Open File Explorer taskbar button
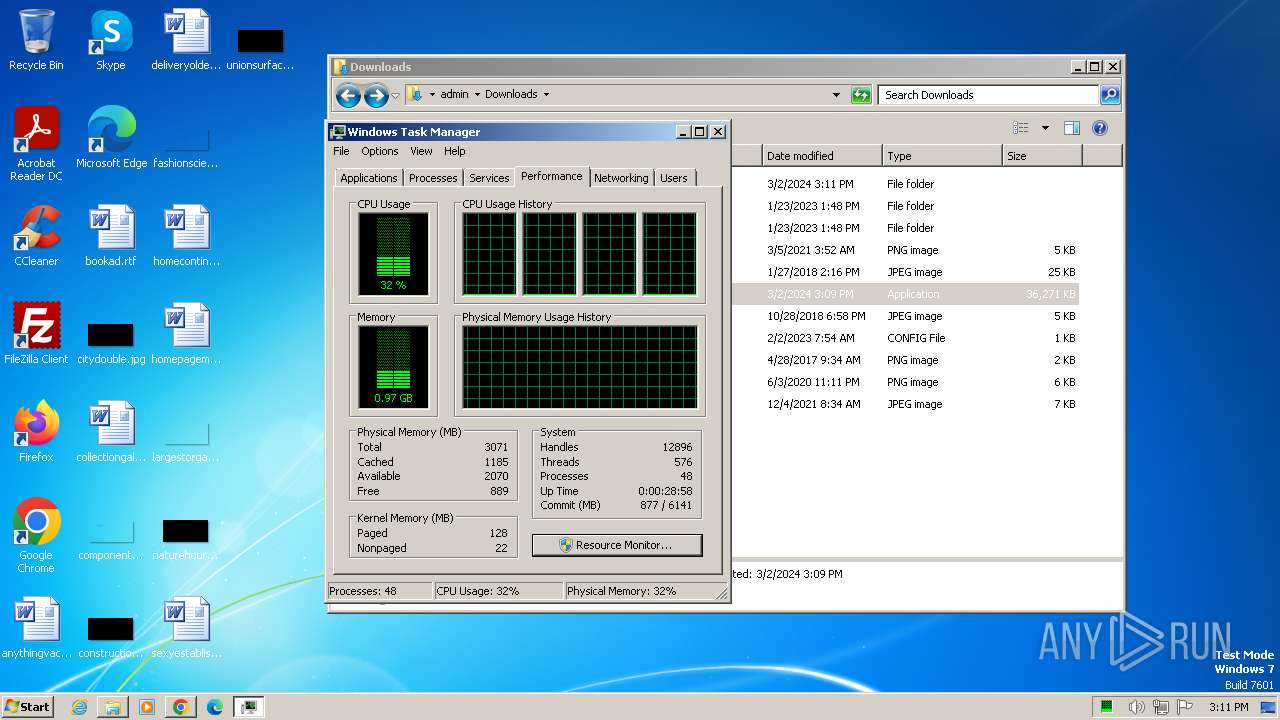This screenshot has width=1280, height=720. click(x=113, y=707)
